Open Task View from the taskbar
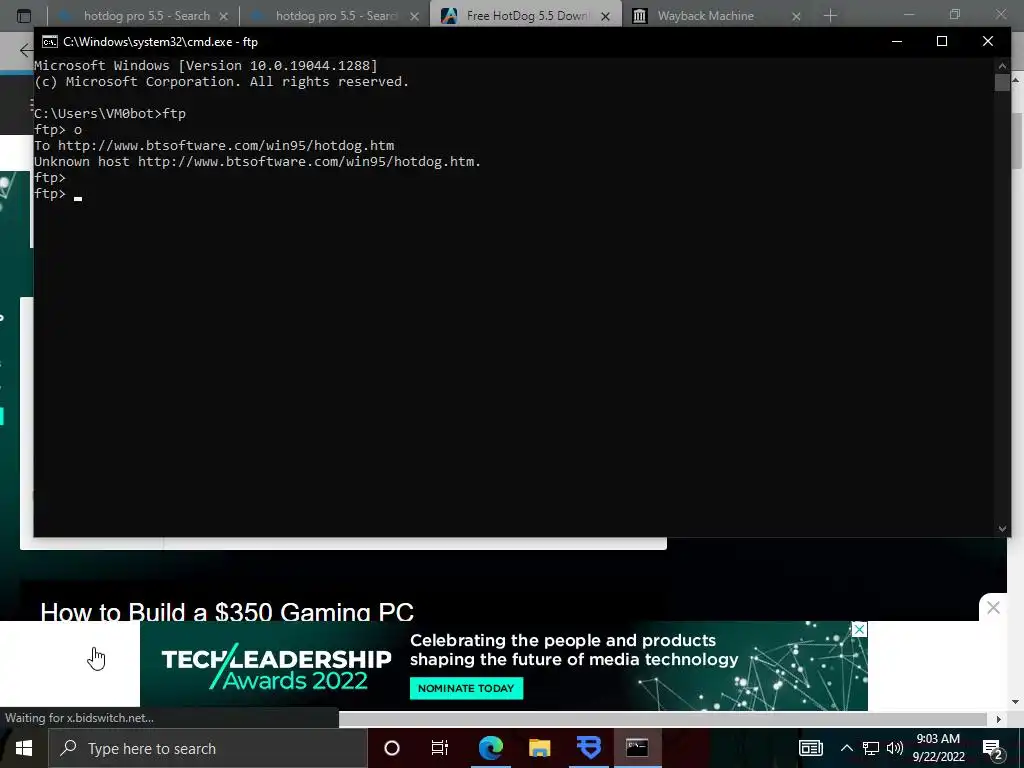The height and width of the screenshot is (768, 1024). click(x=440, y=748)
